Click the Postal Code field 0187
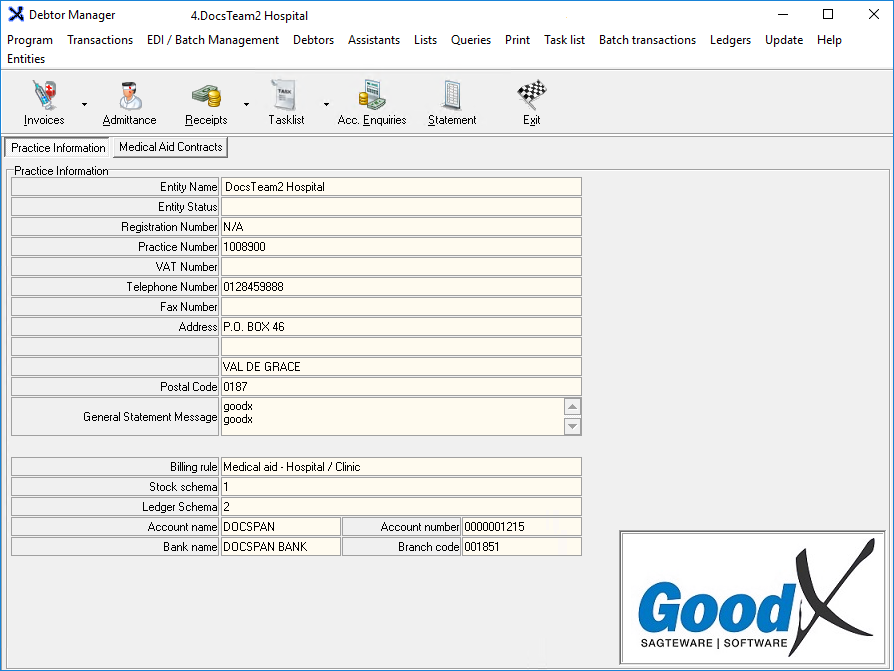Image resolution: width=894 pixels, height=671 pixels. [x=401, y=387]
